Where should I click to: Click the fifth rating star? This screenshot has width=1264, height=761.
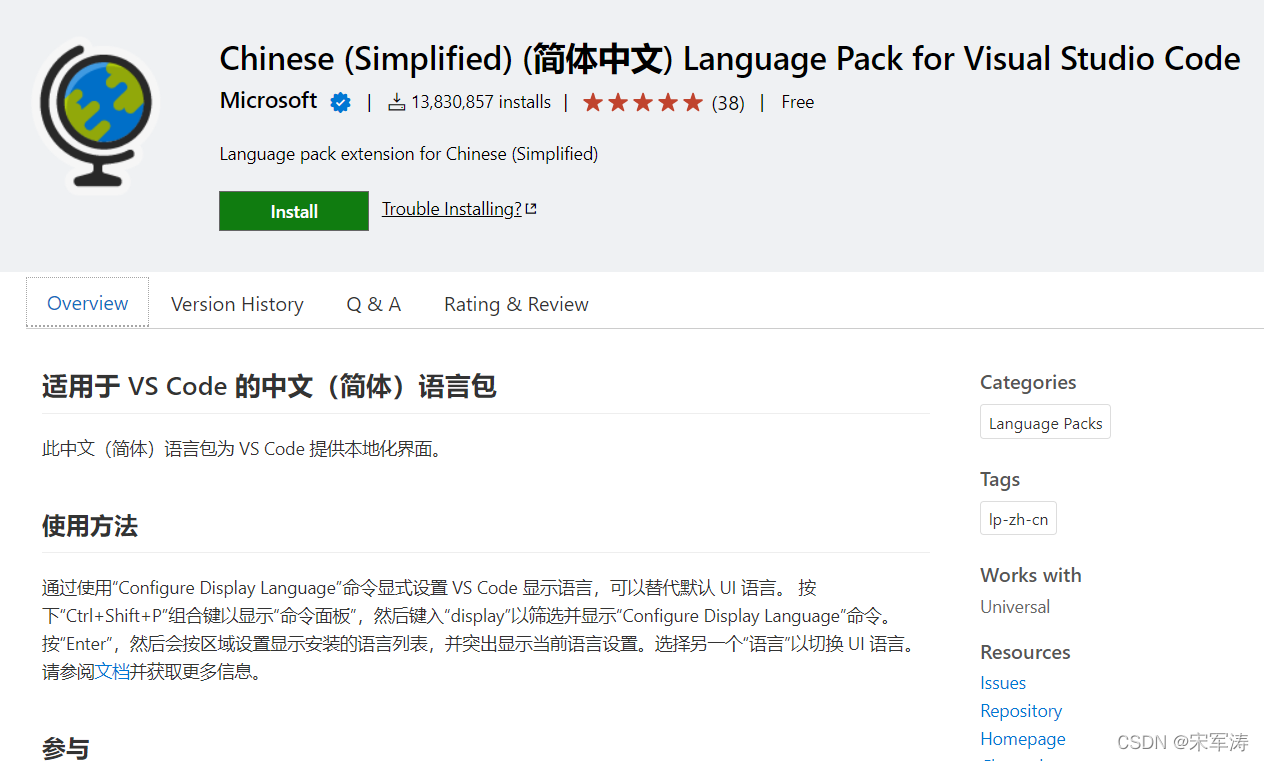tap(694, 101)
